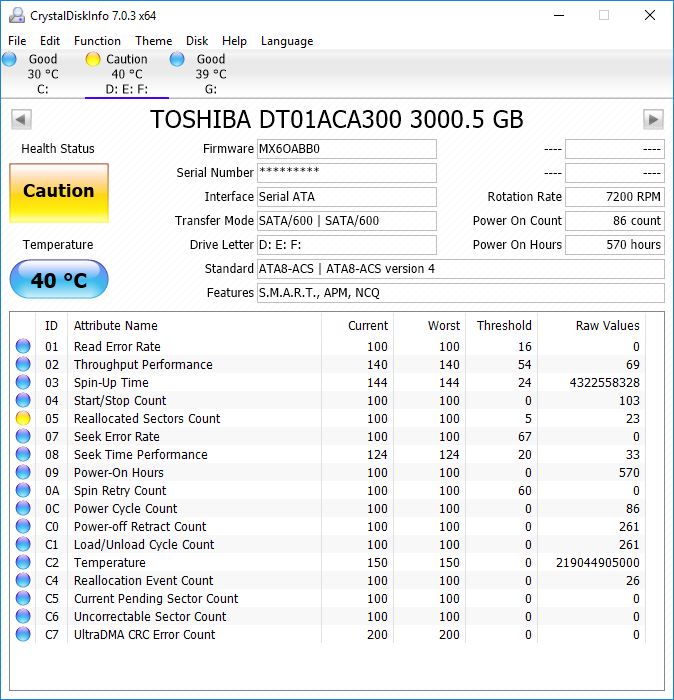This screenshot has height=700, width=674.
Task: Click raw value 219044905000 for Temperature
Action: [x=598, y=562]
